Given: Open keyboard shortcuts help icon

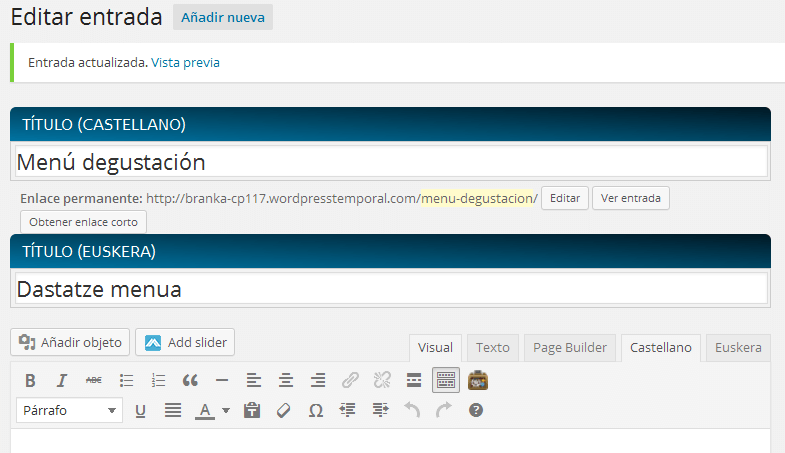Looking at the screenshot, I should point(476,411).
